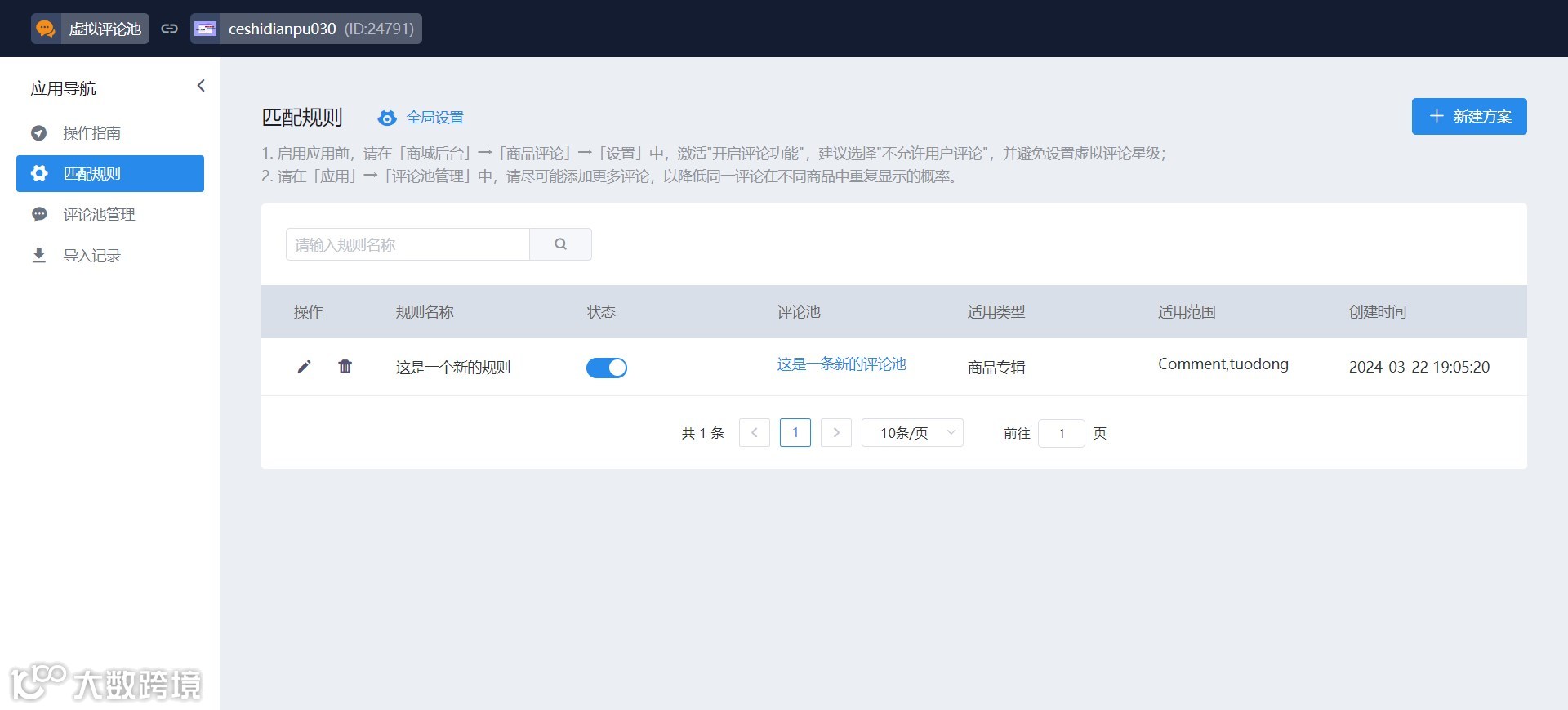Click the orange virtual comment pool app icon
This screenshot has width=1568, height=710.
[46, 29]
